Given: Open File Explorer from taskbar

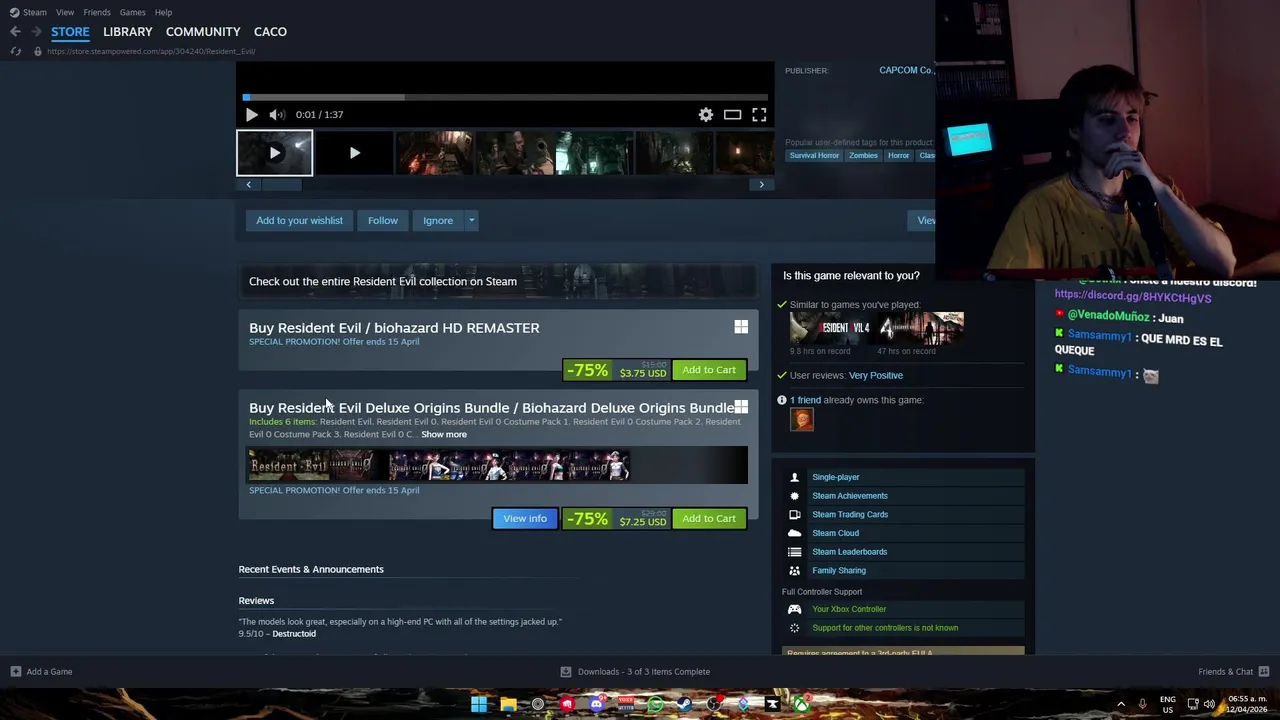Looking at the screenshot, I should pyautogui.click(x=508, y=704).
